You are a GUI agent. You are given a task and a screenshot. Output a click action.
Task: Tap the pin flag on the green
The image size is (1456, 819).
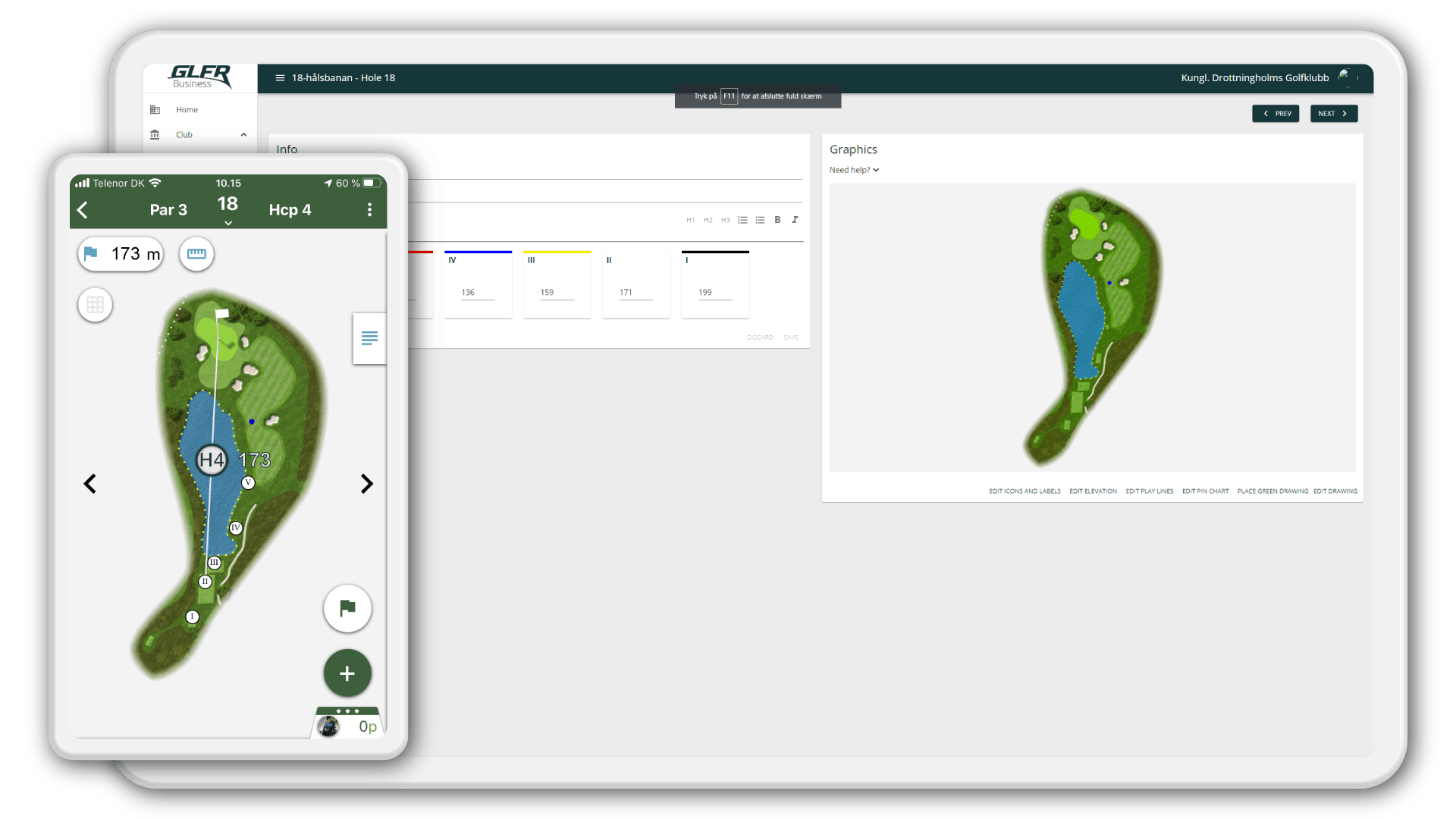(221, 313)
